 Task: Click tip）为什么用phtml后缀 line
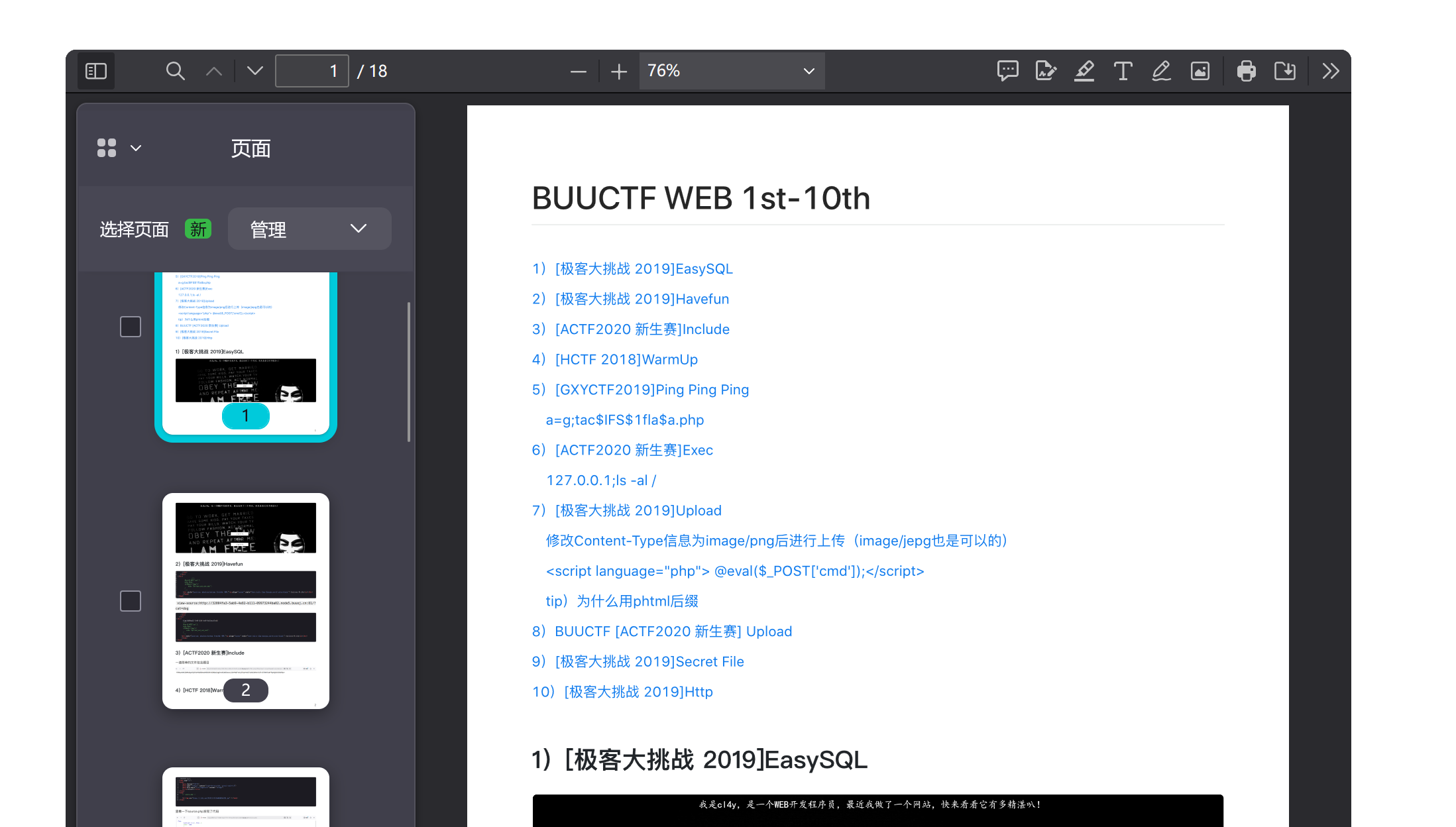[622, 602]
